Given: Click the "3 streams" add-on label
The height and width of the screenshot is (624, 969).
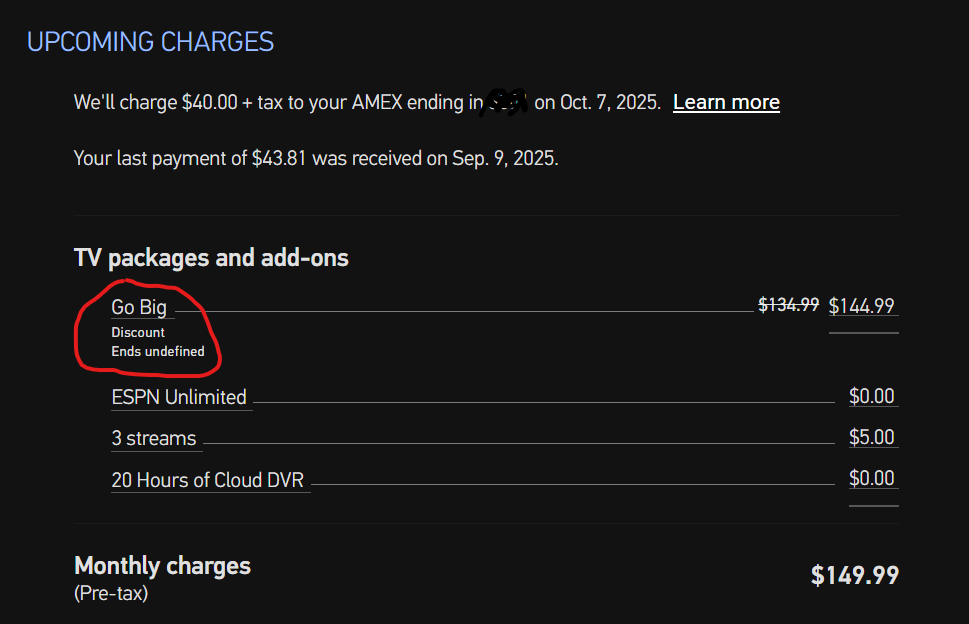Looking at the screenshot, I should click(x=154, y=438).
